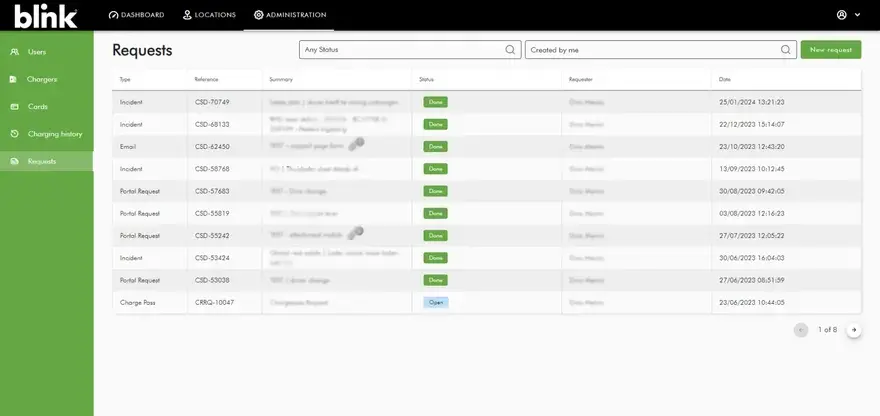880x416 pixels.
Task: Click the Requests page heading
Action: click(142, 51)
